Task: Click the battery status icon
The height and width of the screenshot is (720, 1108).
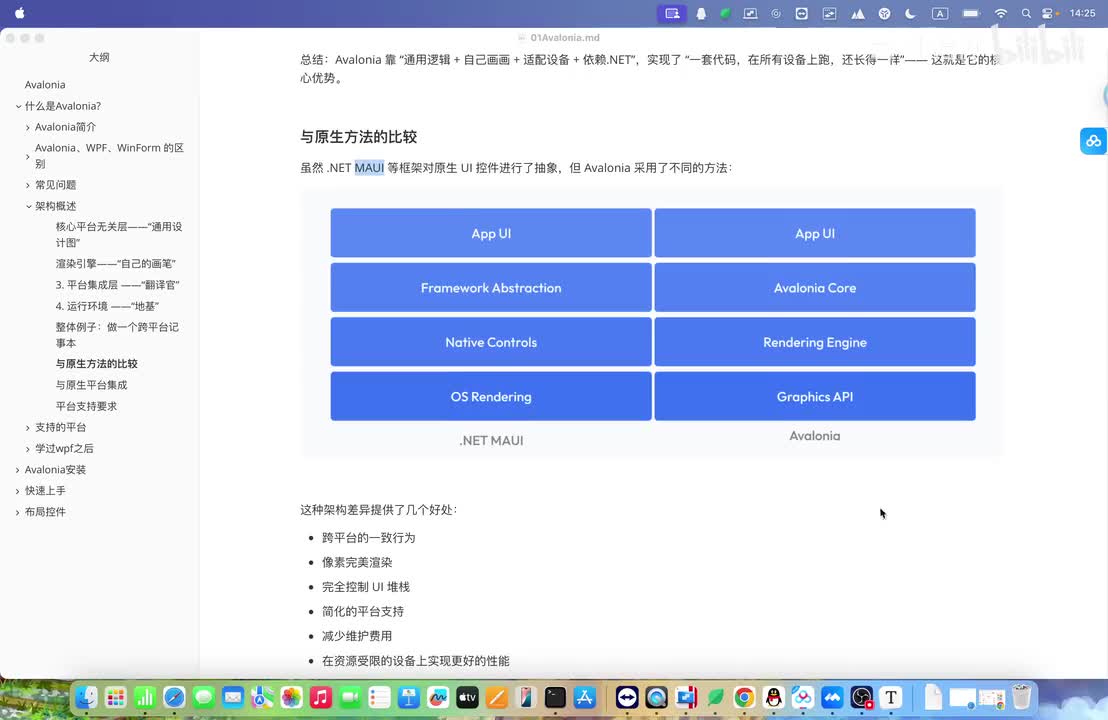Action: [x=972, y=13]
